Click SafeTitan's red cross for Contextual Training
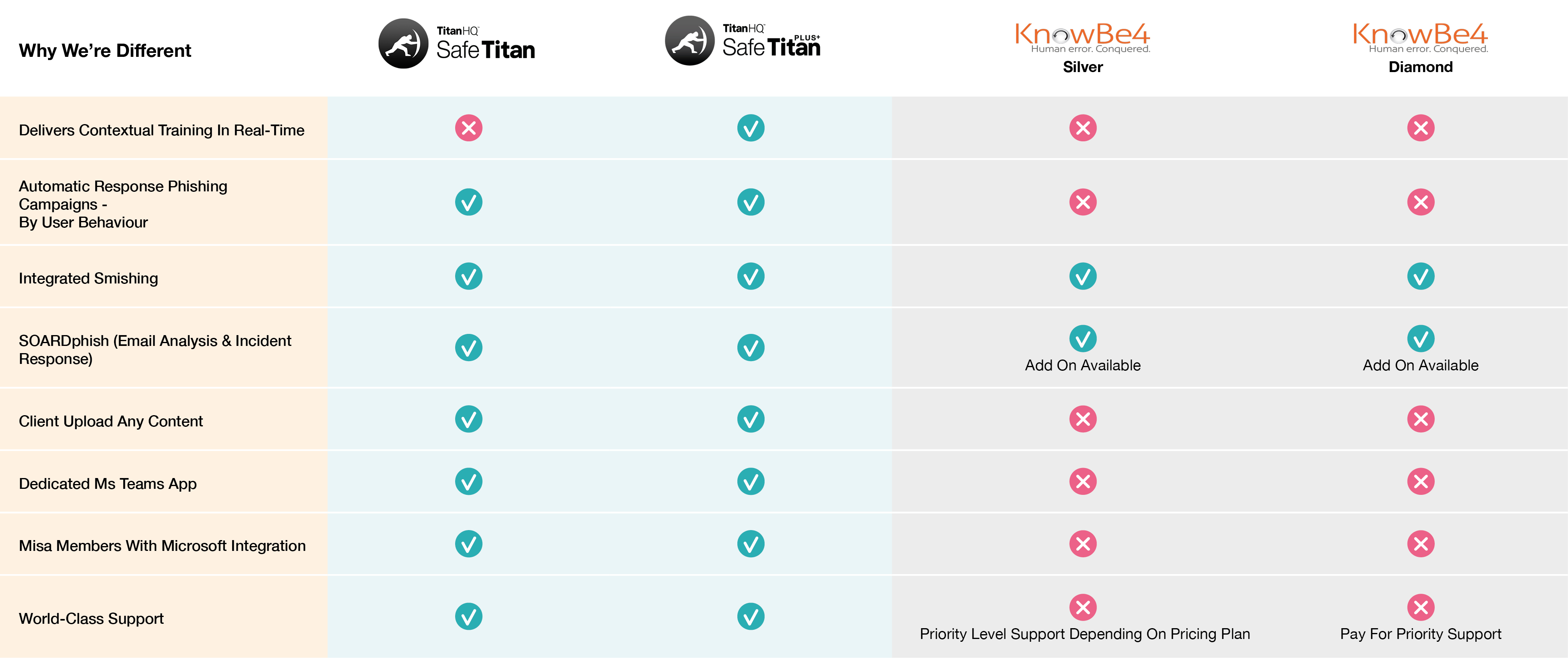 [x=469, y=128]
